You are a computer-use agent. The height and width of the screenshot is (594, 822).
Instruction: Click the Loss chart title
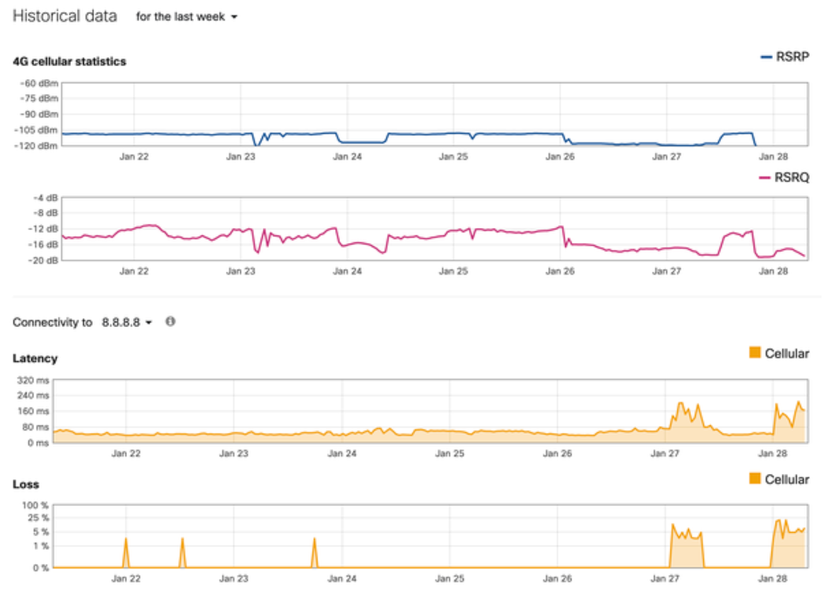(x=26, y=484)
